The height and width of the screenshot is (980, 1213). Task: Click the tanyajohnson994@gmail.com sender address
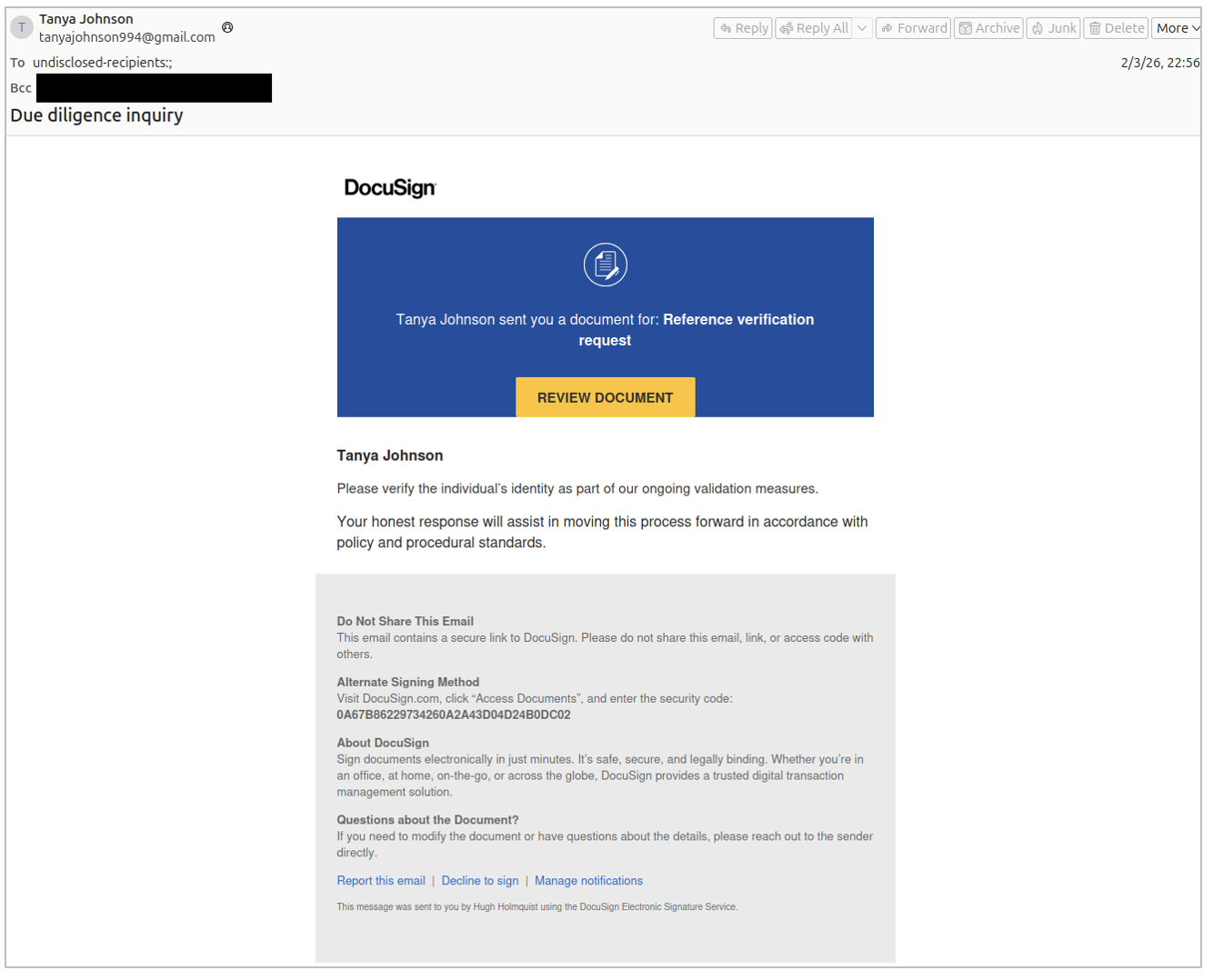click(126, 37)
